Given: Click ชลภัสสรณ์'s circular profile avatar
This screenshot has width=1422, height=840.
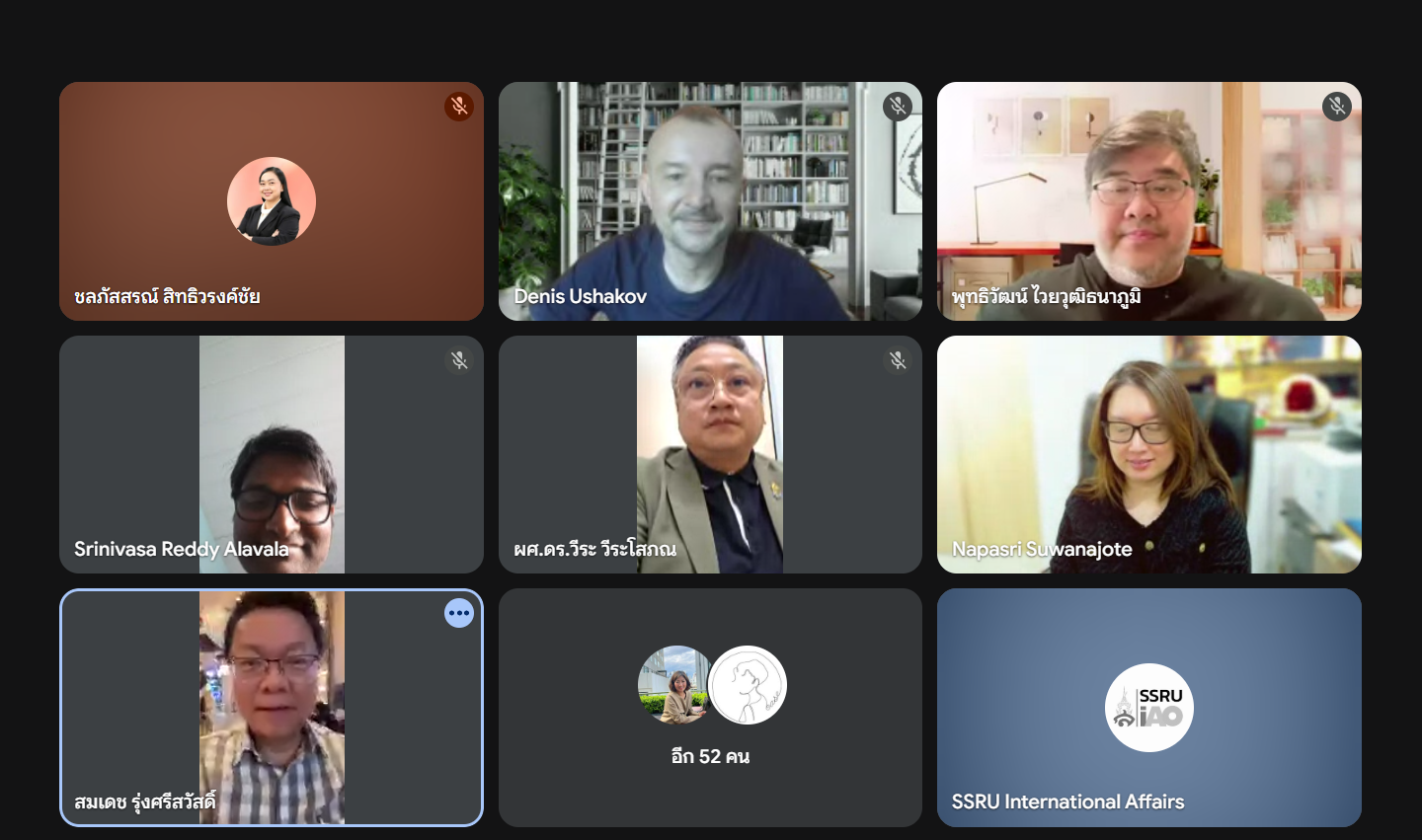Looking at the screenshot, I should tap(272, 201).
